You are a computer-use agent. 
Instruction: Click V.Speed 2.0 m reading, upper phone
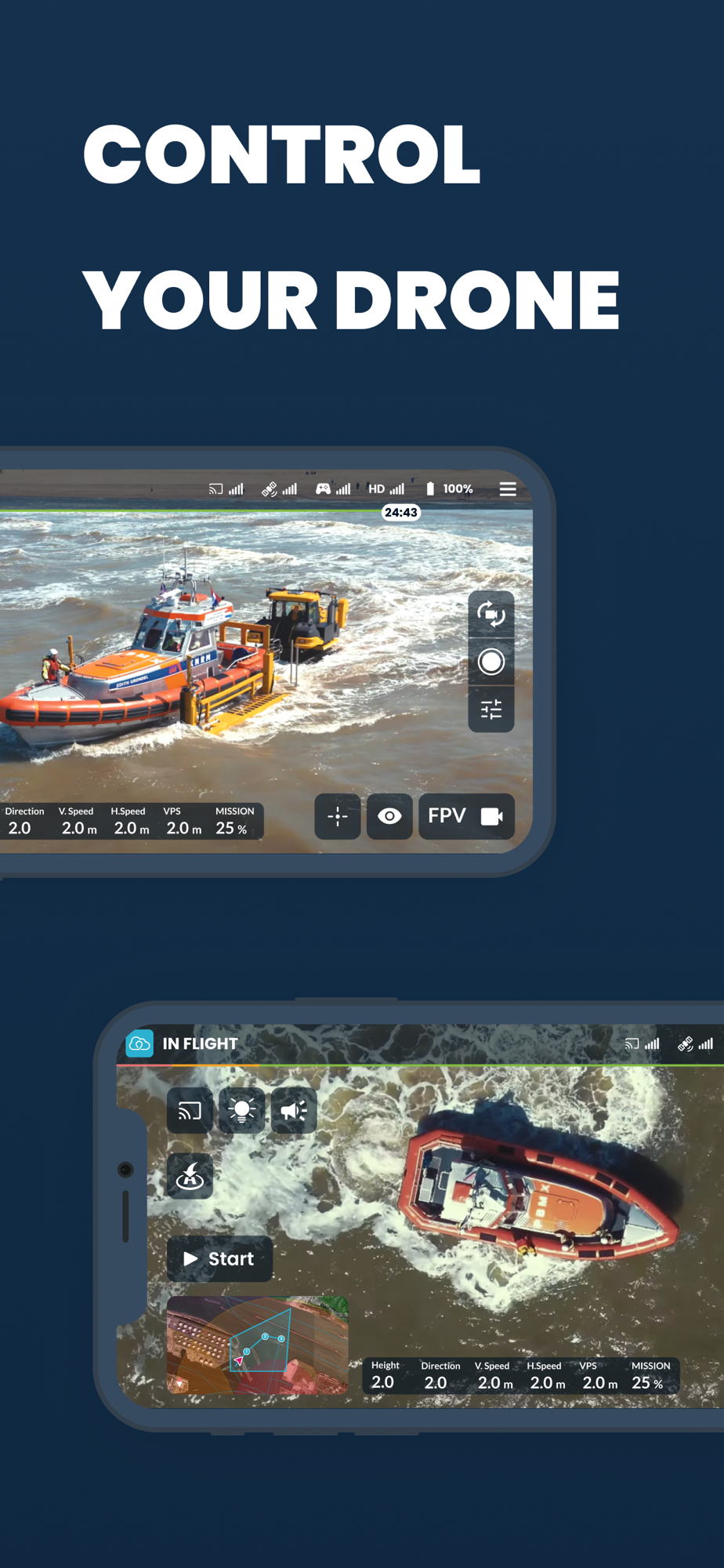coord(78,821)
